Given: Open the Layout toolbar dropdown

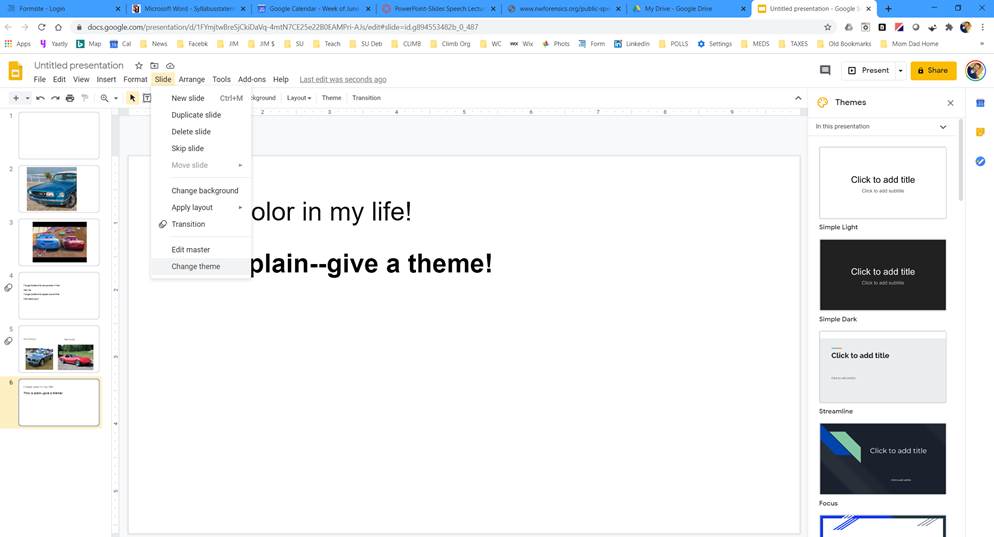Looking at the screenshot, I should click(x=298, y=98).
